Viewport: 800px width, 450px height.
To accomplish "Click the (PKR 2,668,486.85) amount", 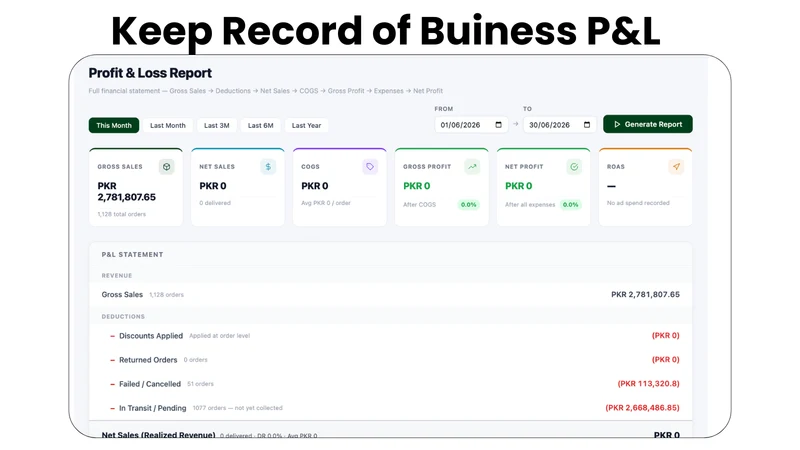I will pos(642,408).
